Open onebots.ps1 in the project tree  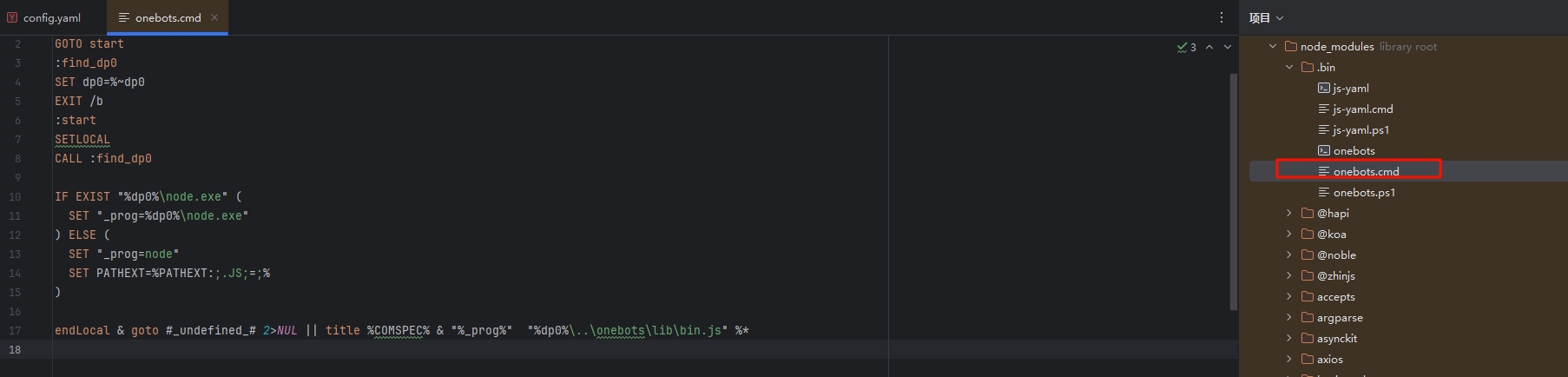(x=1364, y=192)
